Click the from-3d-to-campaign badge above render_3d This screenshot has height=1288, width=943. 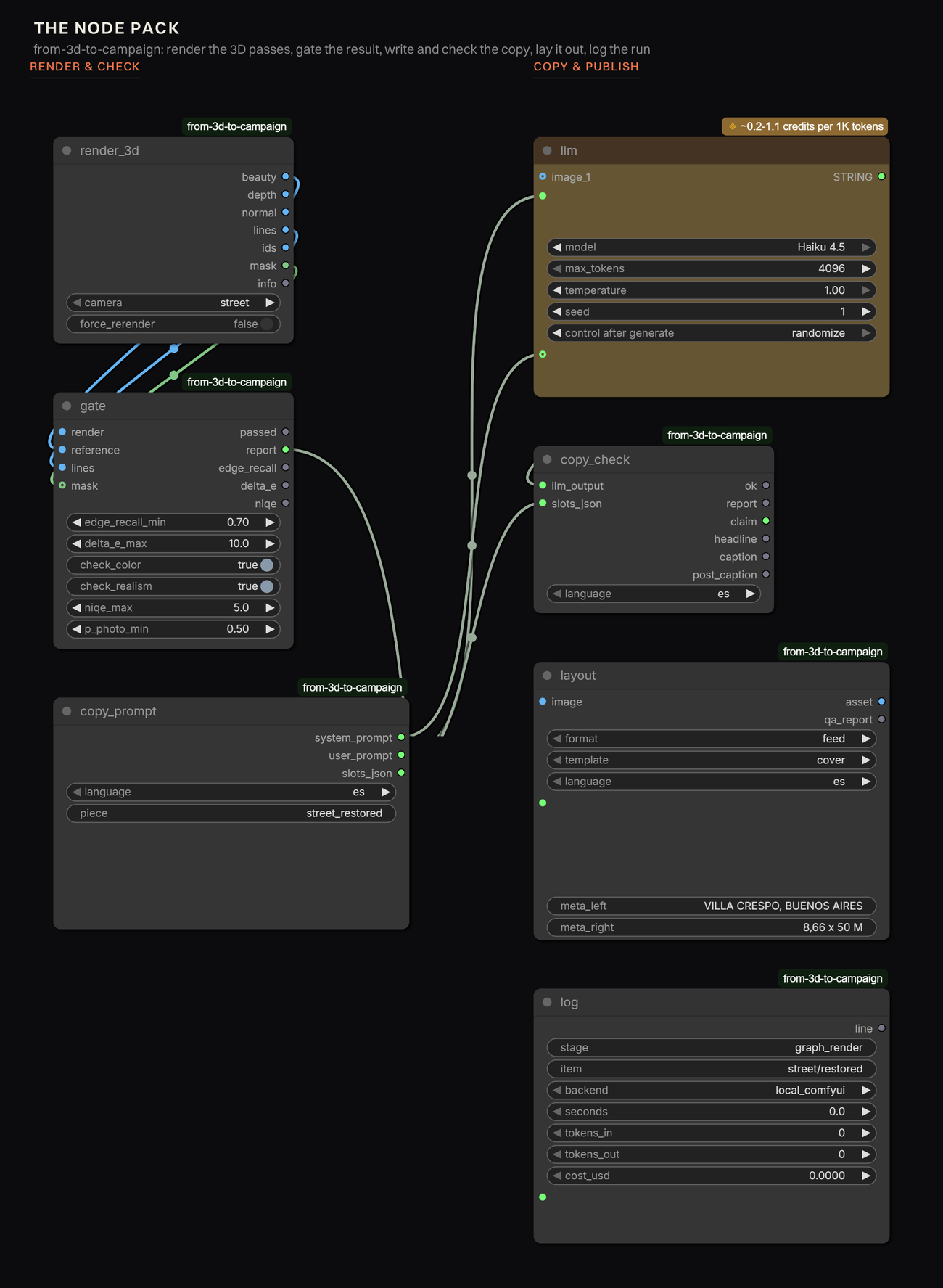coord(236,126)
